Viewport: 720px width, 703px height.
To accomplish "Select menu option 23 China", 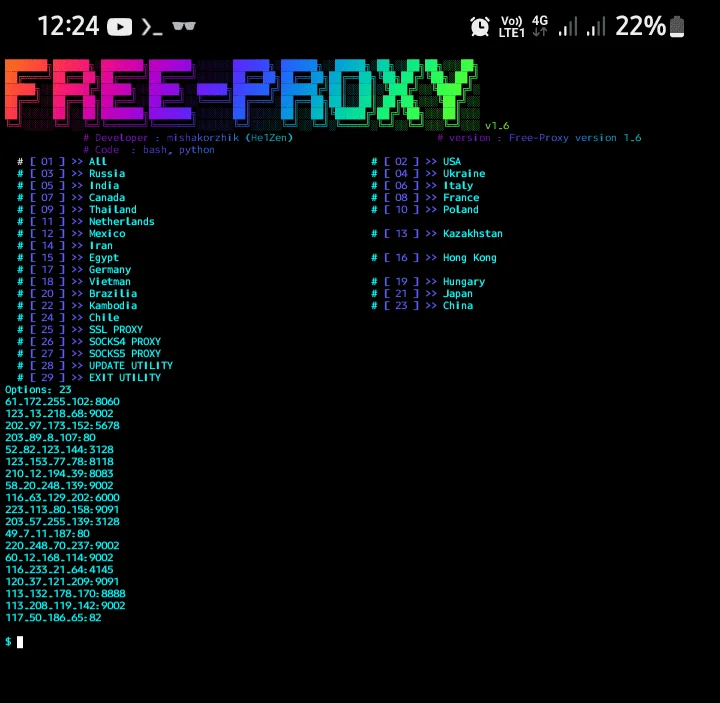I will (x=422, y=305).
